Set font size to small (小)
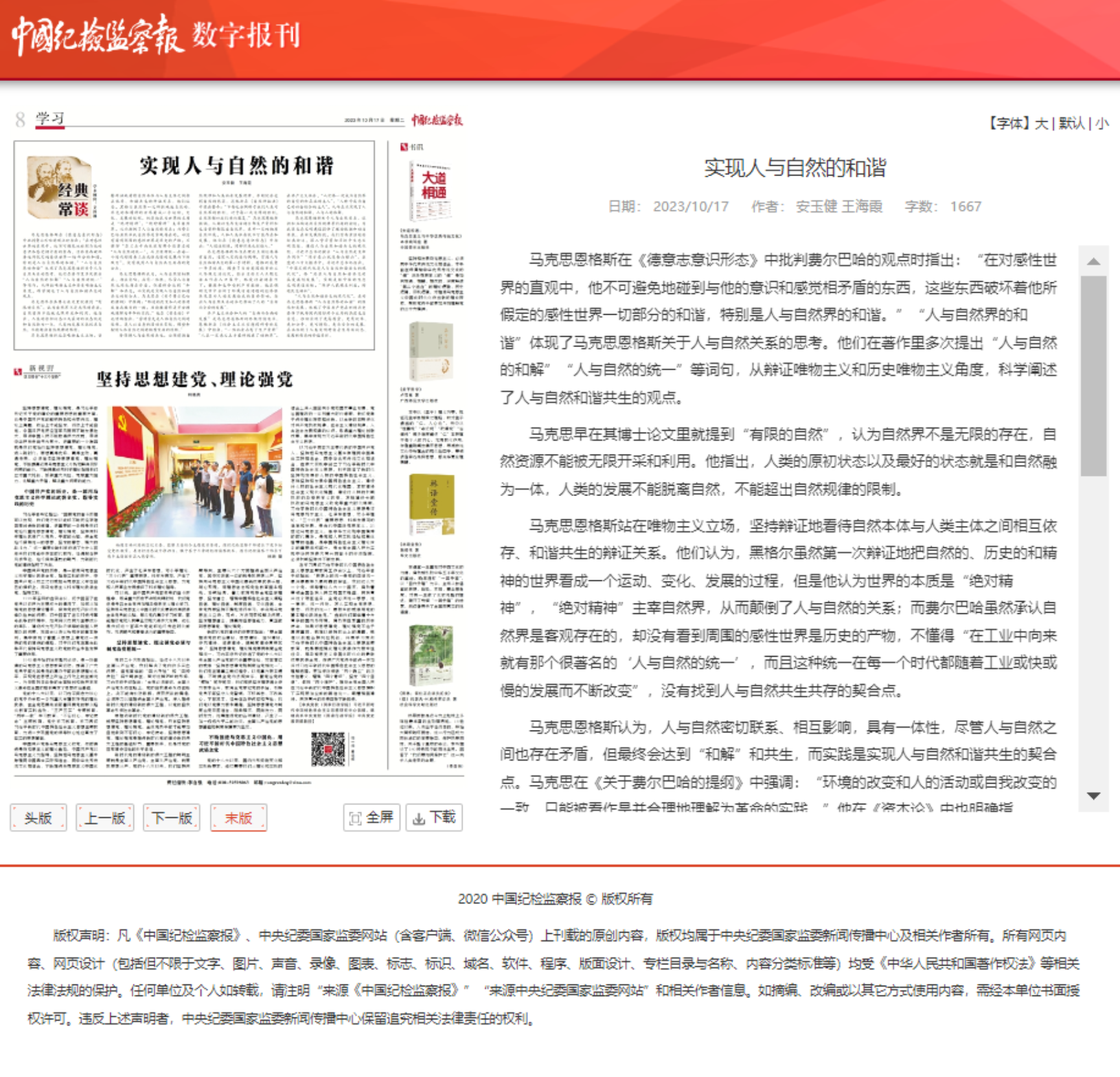The image size is (1120, 1077). 1101,123
